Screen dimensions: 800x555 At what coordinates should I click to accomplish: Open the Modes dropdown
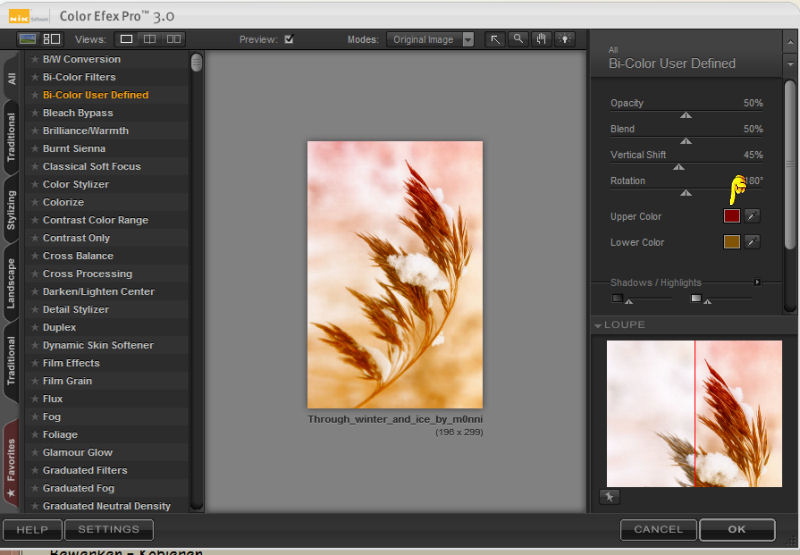coord(431,40)
